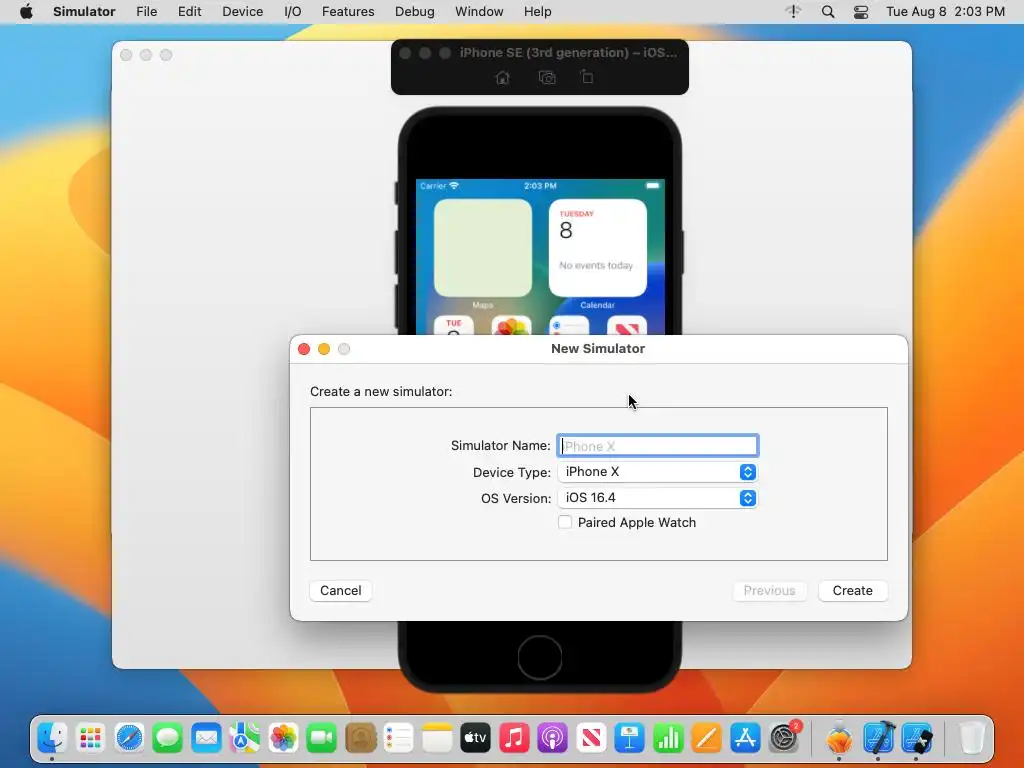This screenshot has width=1024, height=768.
Task: Open the File menu
Action: click(146, 12)
